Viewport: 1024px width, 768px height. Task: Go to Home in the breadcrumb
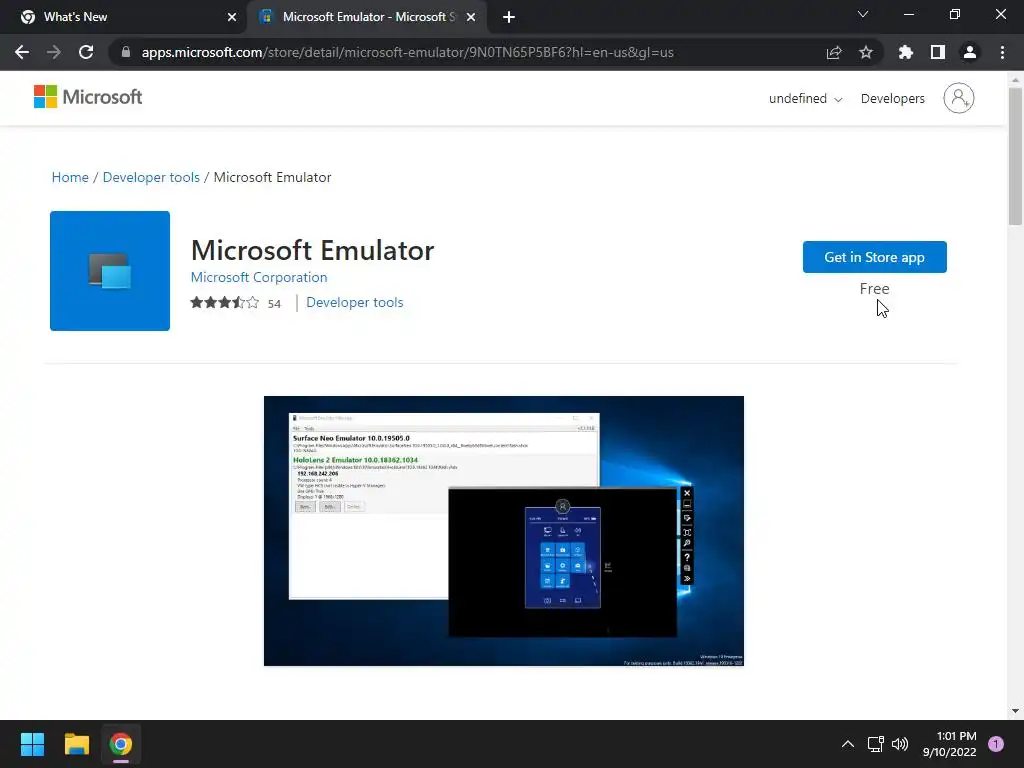[70, 178]
